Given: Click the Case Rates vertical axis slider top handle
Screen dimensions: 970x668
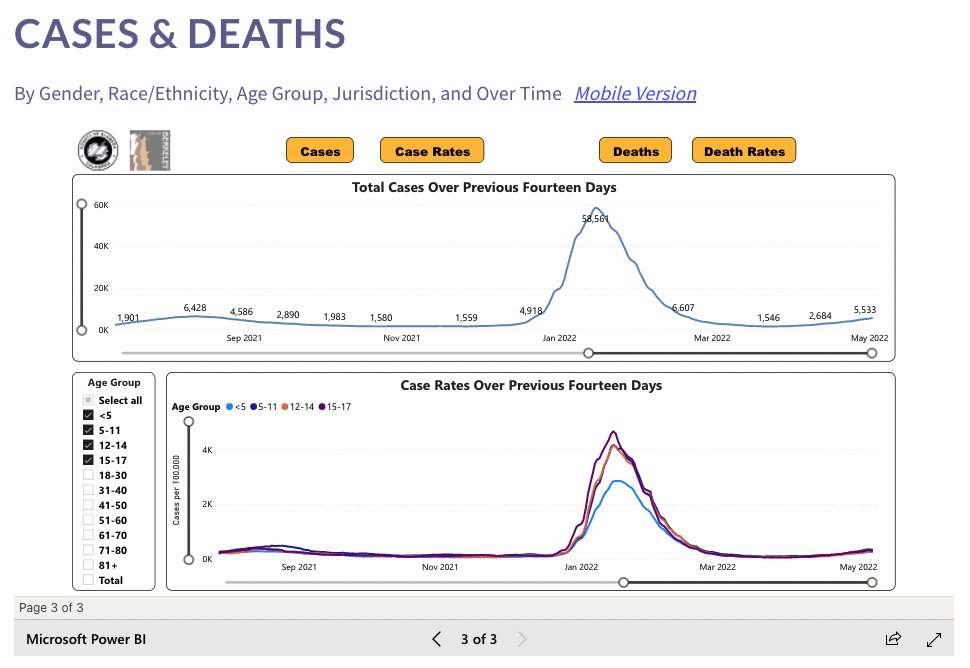Looking at the screenshot, I should (x=187, y=421).
